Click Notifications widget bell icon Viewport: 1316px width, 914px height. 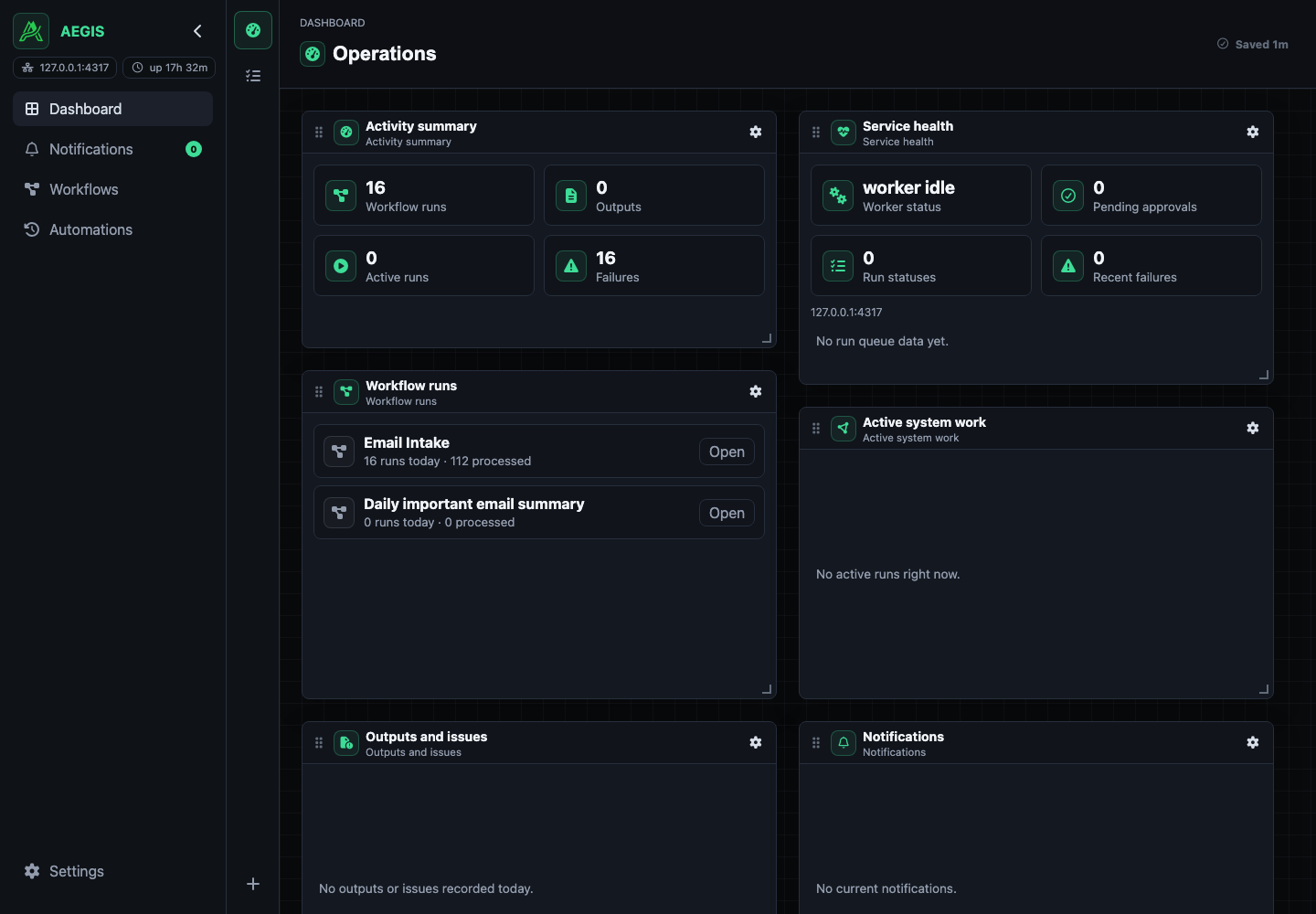tap(844, 743)
